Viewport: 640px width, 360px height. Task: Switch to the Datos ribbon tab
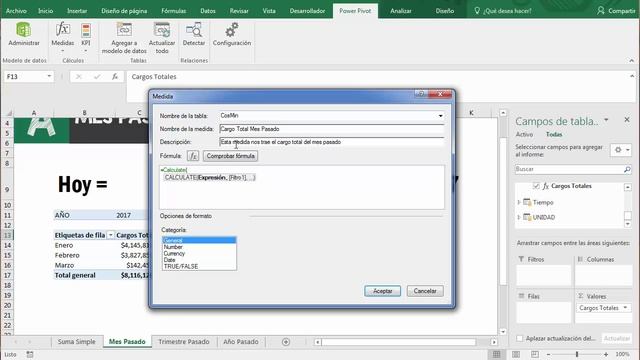click(208, 11)
